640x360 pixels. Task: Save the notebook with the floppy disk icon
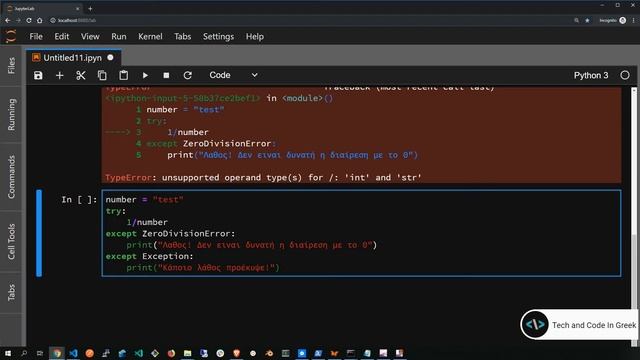[38, 76]
